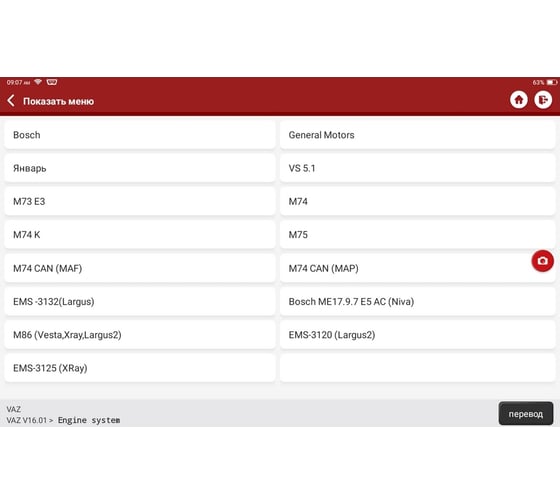Tap the Wi-Fi status icon
The width and height of the screenshot is (560, 504).
[x=38, y=82]
